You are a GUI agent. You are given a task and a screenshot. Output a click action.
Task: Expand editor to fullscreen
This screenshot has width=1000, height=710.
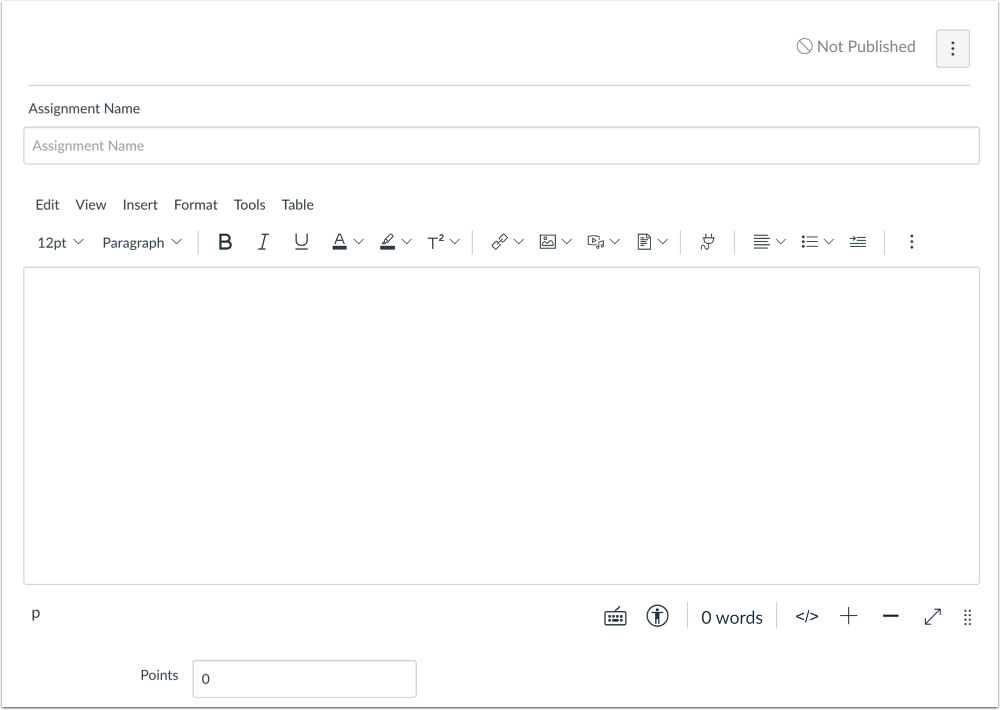pyautogui.click(x=932, y=616)
